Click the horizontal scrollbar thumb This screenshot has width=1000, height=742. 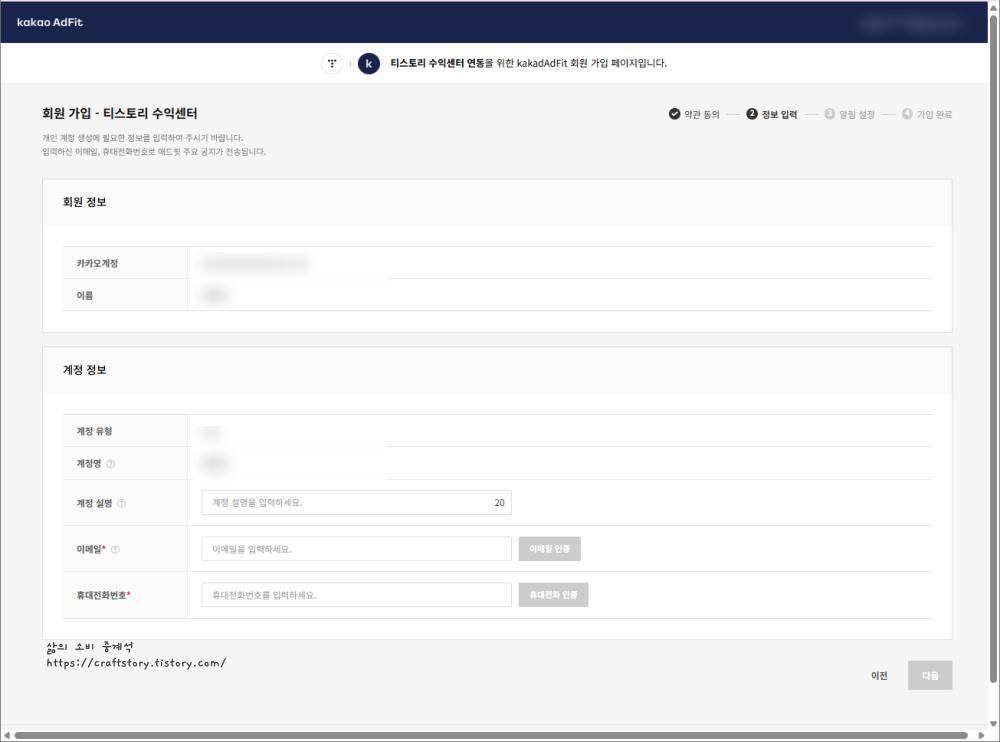(x=491, y=736)
